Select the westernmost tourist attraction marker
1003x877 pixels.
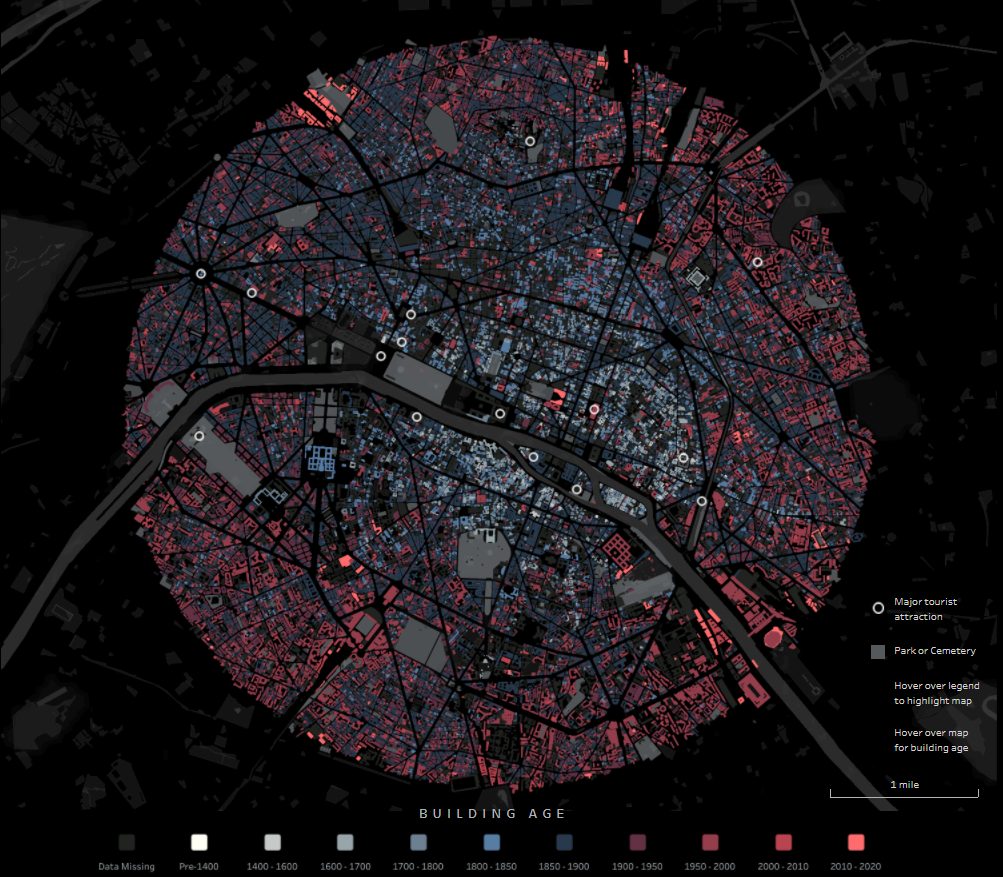199,435
